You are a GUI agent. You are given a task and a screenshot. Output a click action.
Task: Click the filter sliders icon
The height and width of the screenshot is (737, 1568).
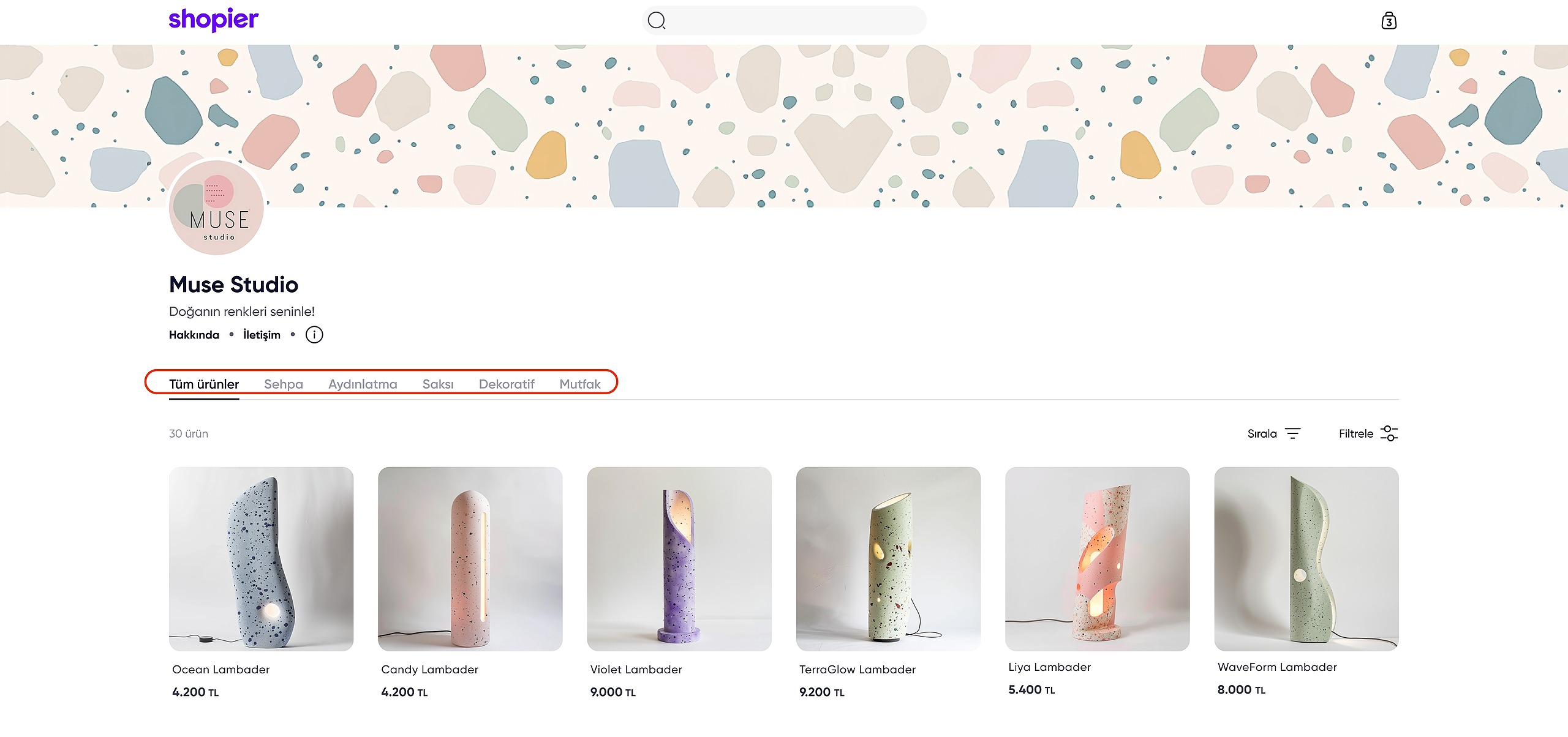pyautogui.click(x=1389, y=433)
